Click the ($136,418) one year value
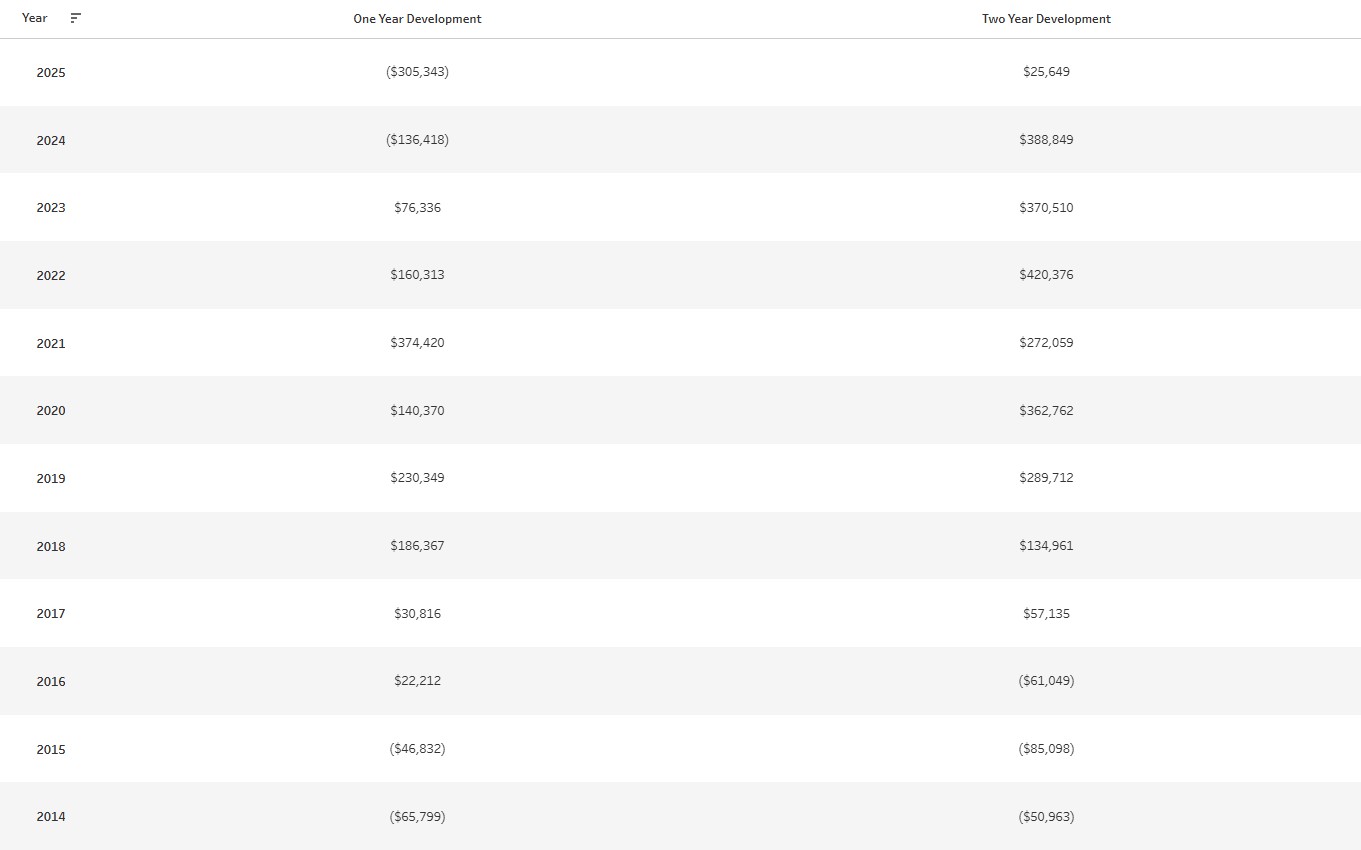Screen dimensions: 1361x850 tap(417, 140)
